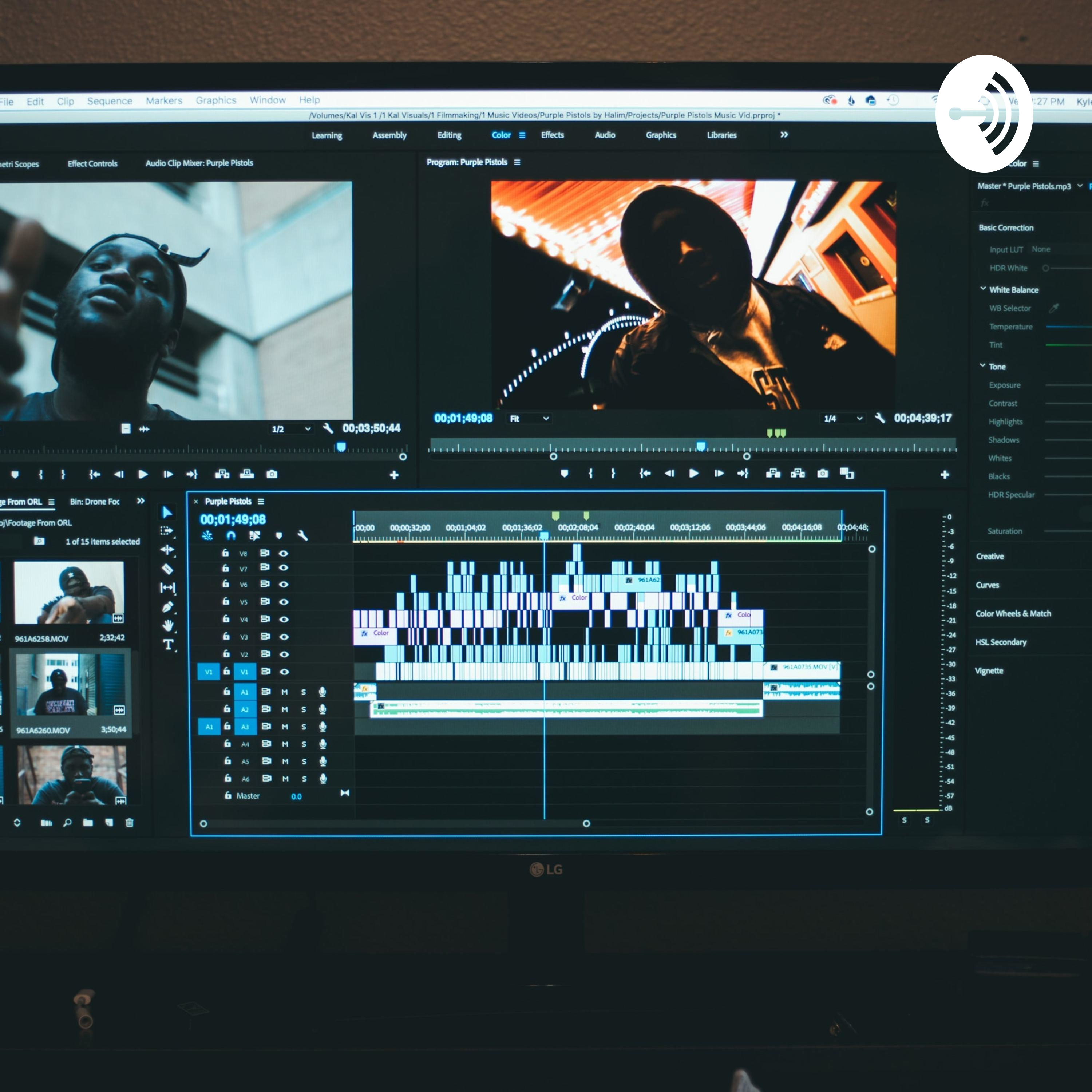This screenshot has width=1092, height=1092.
Task: Expand Color Wheels & Match section
Action: click(1013, 613)
